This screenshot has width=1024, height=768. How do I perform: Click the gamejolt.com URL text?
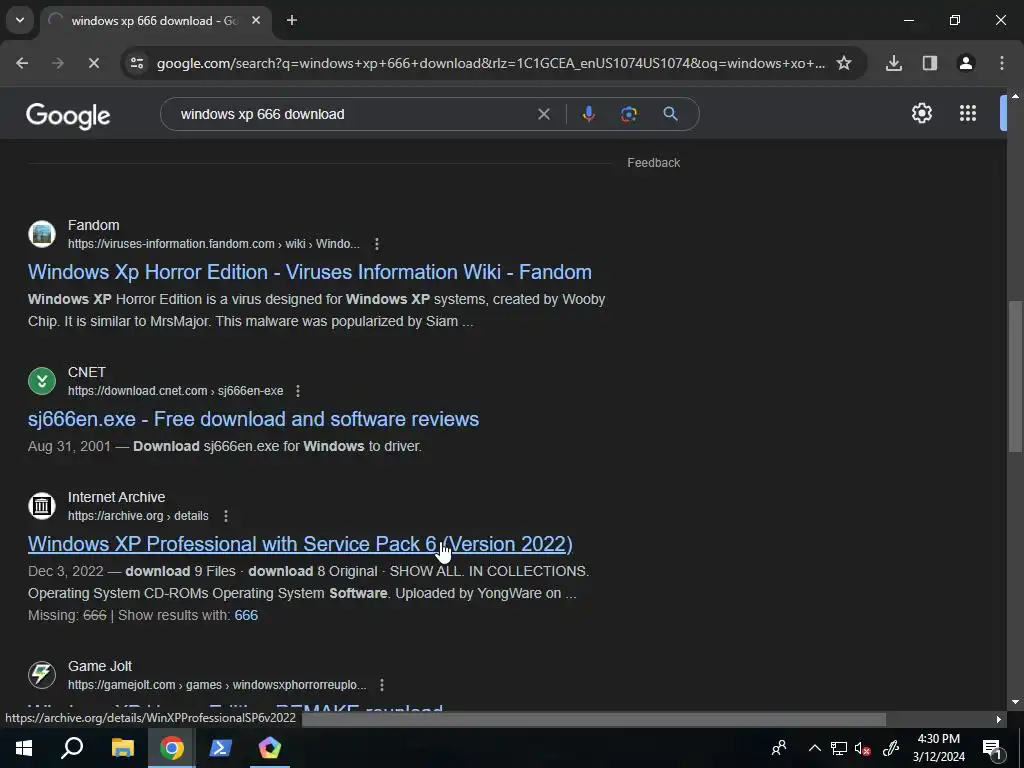(217, 685)
